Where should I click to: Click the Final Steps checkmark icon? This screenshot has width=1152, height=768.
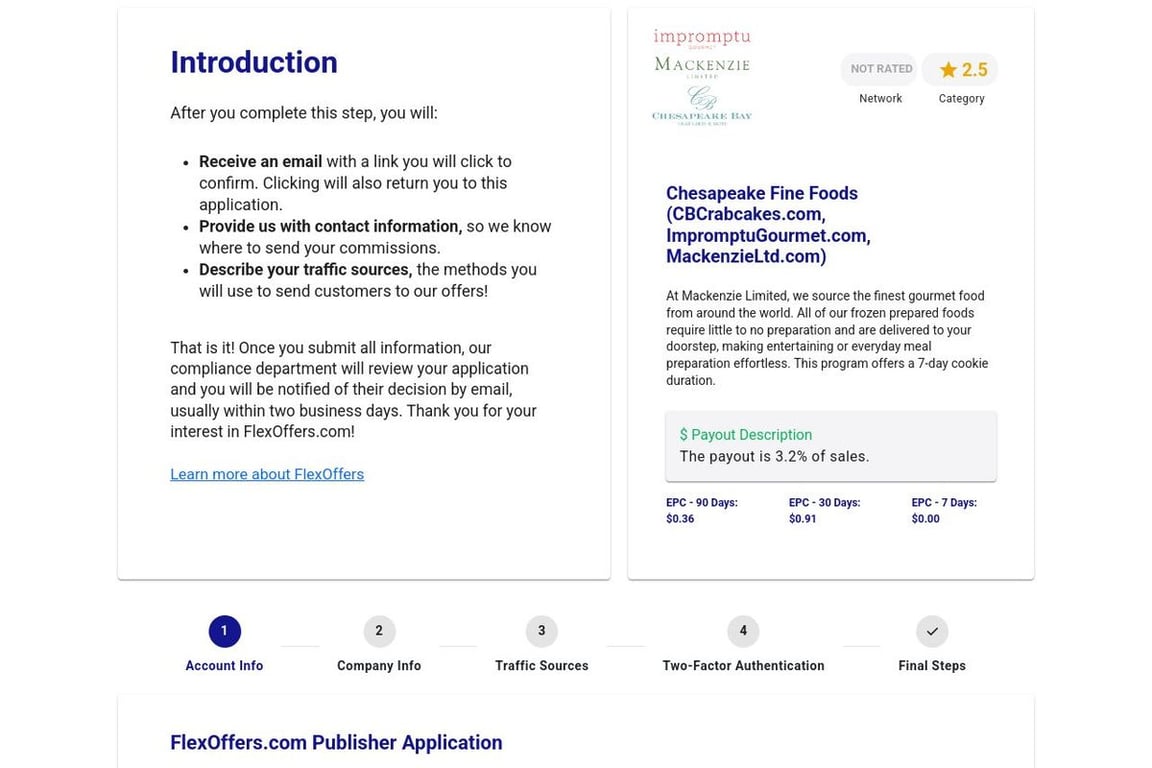point(932,631)
